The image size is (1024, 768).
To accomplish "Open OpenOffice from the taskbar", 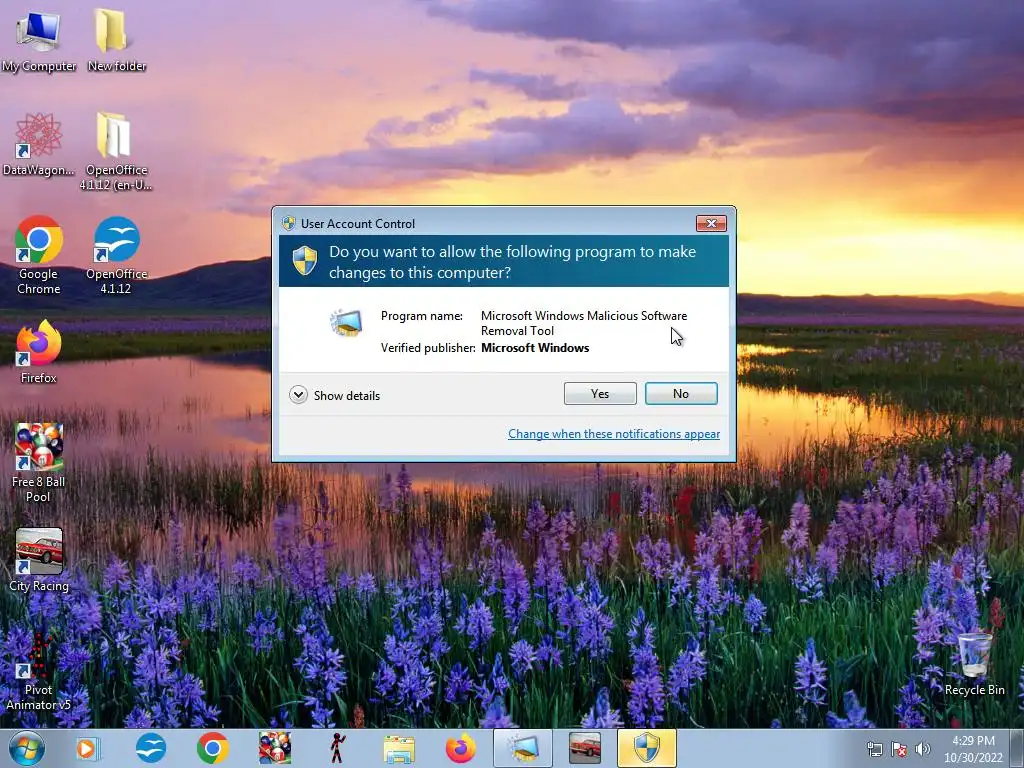I will [x=151, y=748].
